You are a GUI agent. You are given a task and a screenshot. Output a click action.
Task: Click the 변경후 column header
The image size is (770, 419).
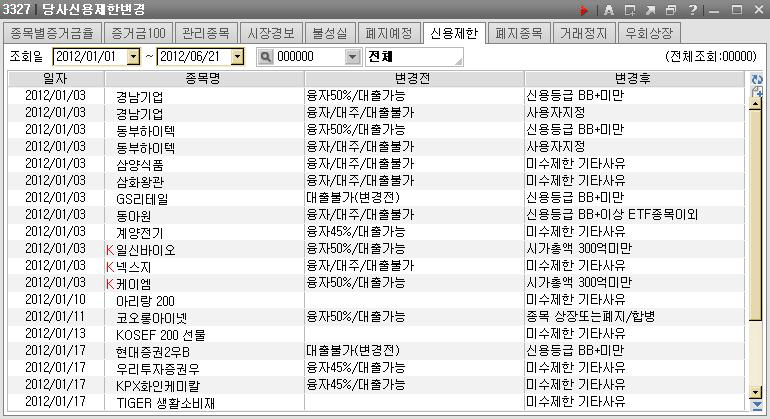click(634, 79)
